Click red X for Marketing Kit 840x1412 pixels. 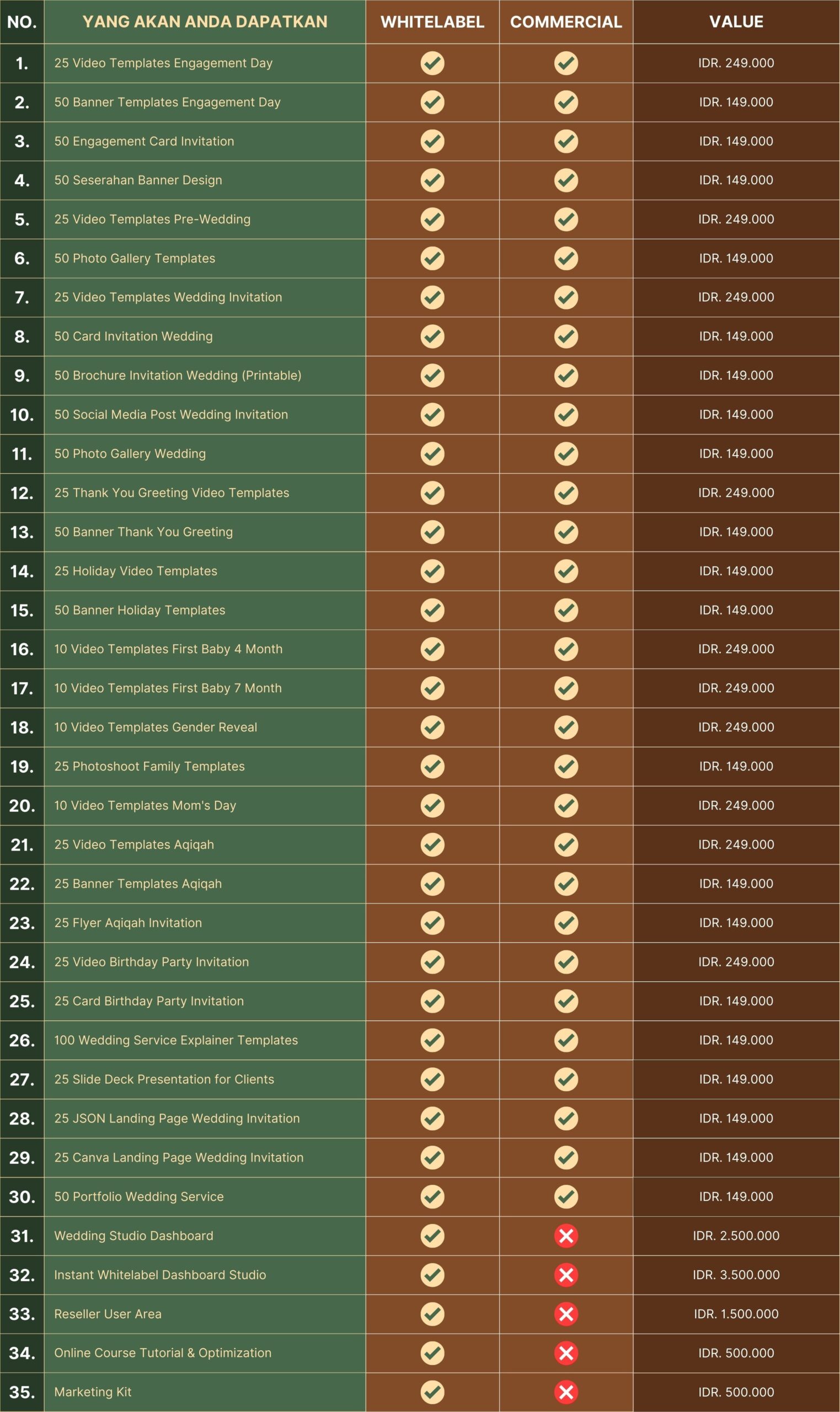coord(566,1392)
